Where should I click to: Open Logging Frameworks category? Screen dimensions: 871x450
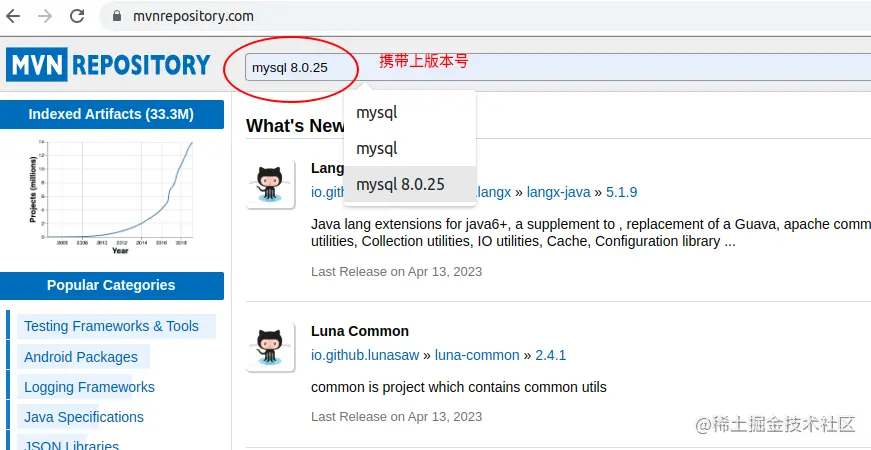89,387
